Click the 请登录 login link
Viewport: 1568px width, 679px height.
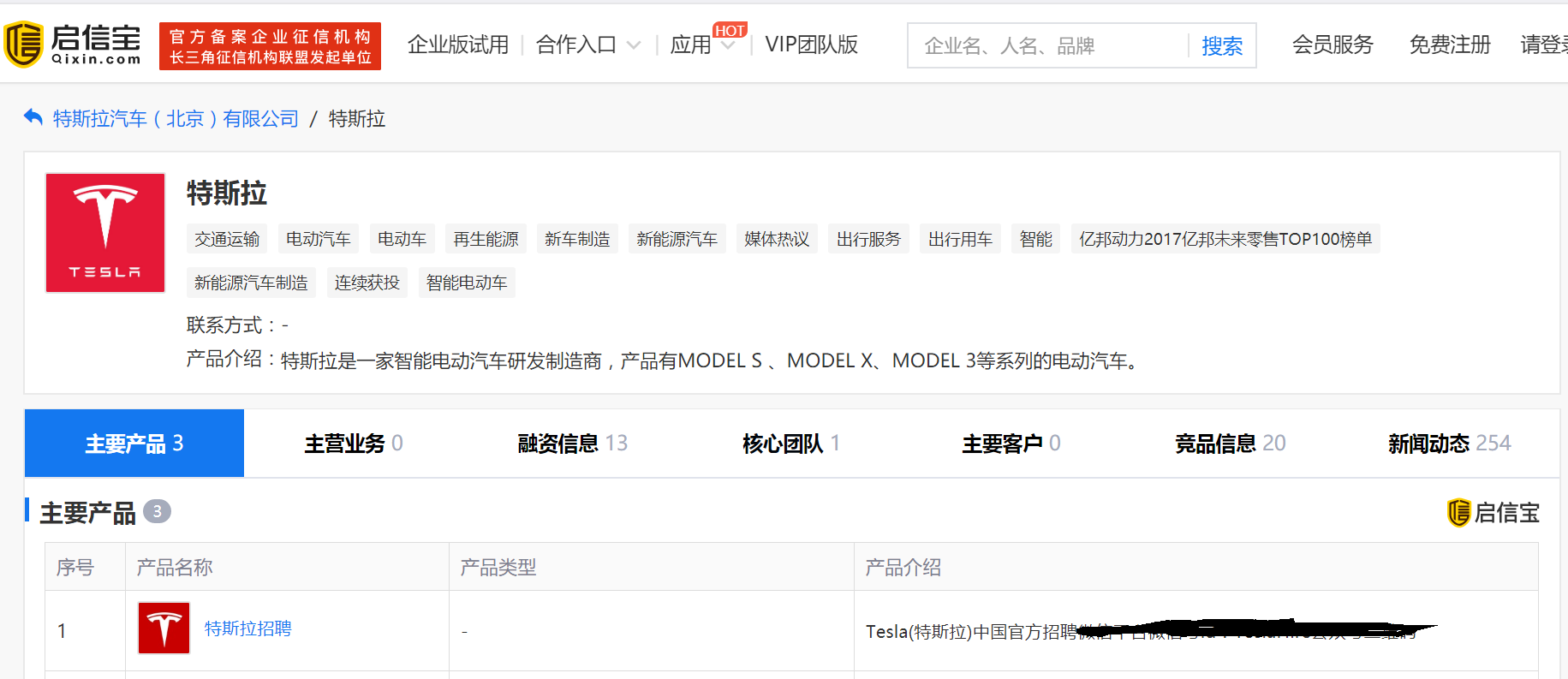point(1544,45)
